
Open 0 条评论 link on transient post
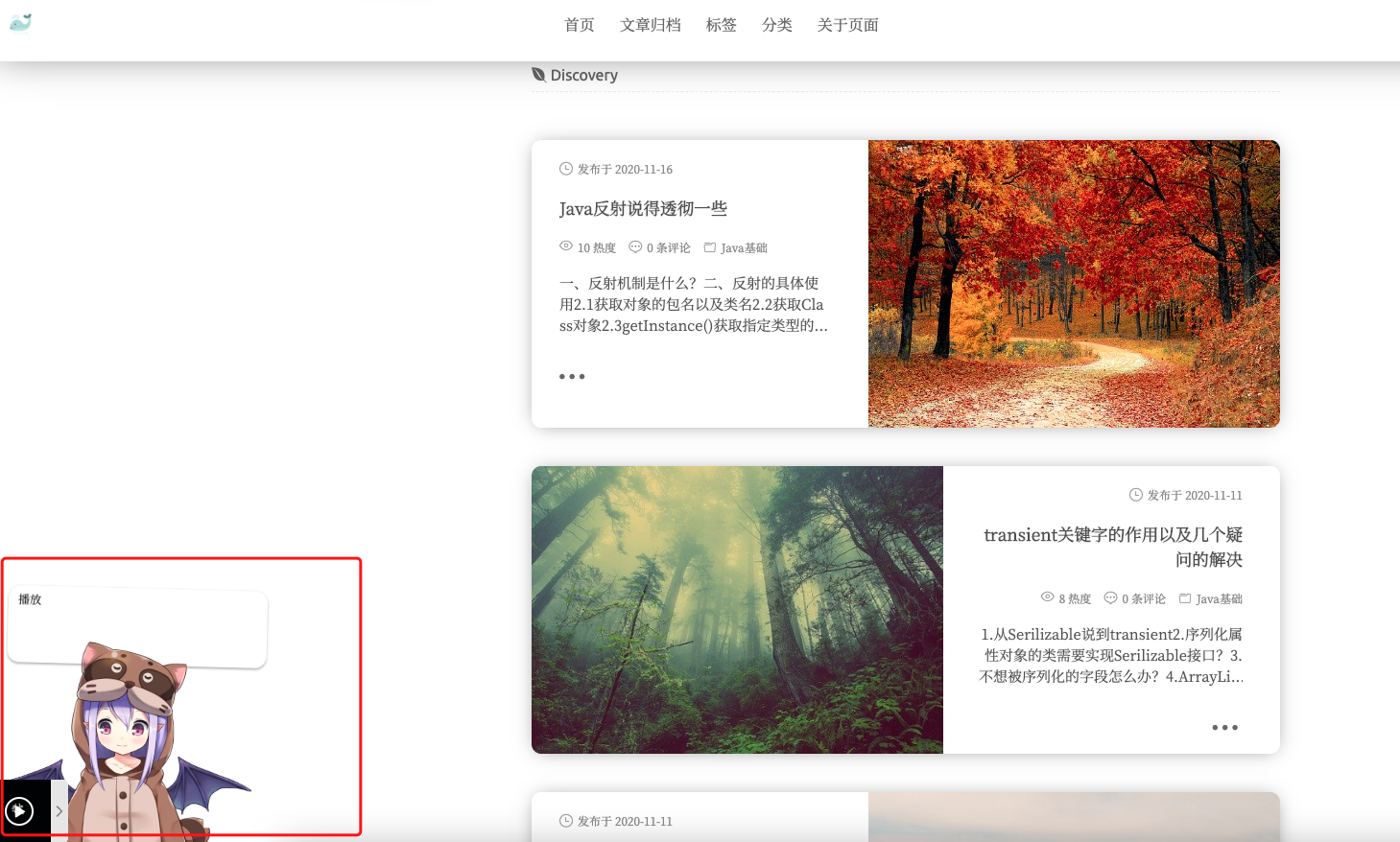pyautogui.click(x=1144, y=598)
